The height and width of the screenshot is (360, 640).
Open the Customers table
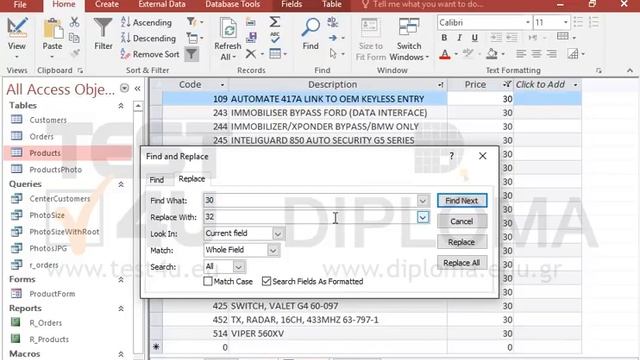[x=48, y=120]
